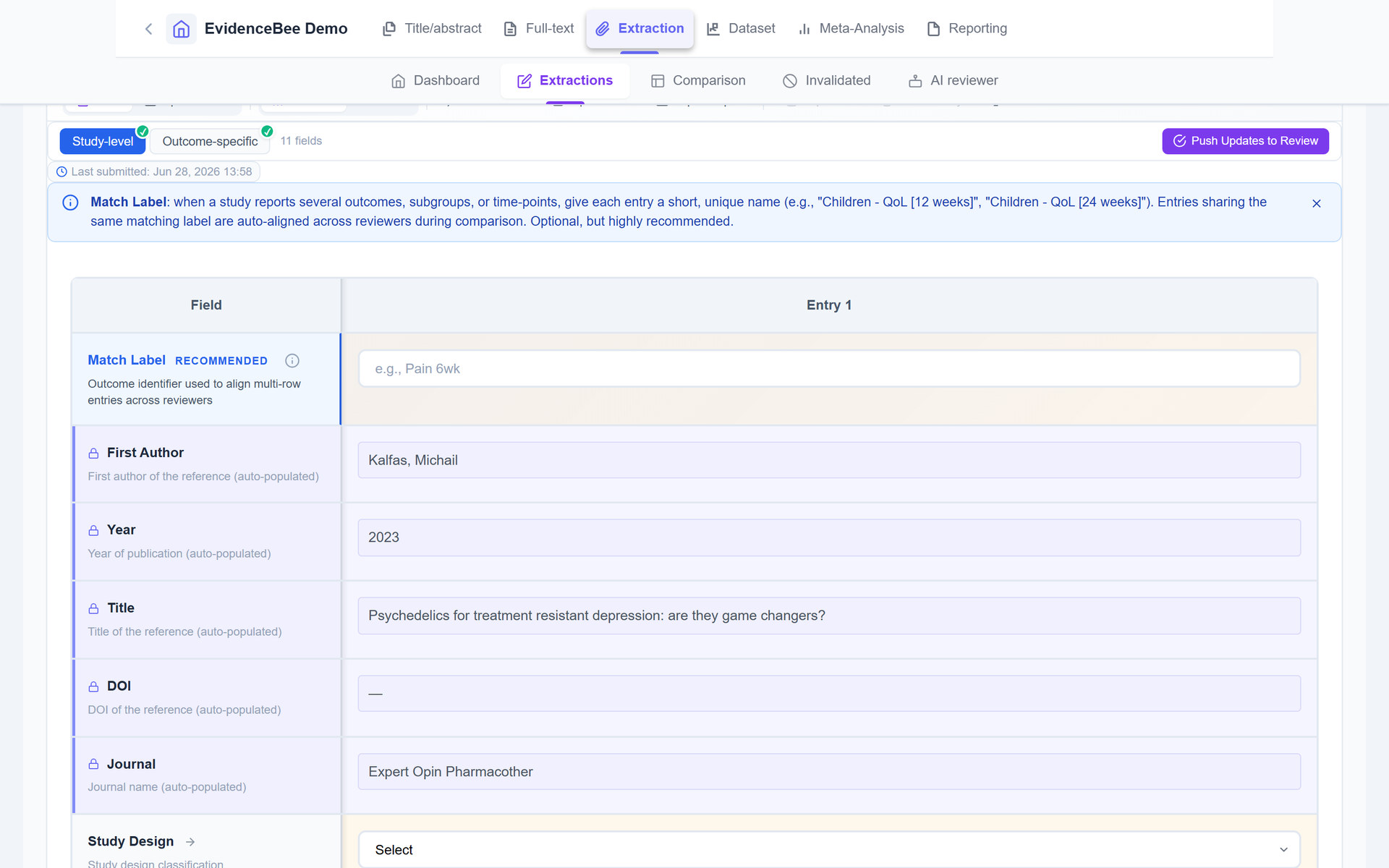The image size is (1389, 868).
Task: Click Push Updates to Review
Action: click(1245, 141)
